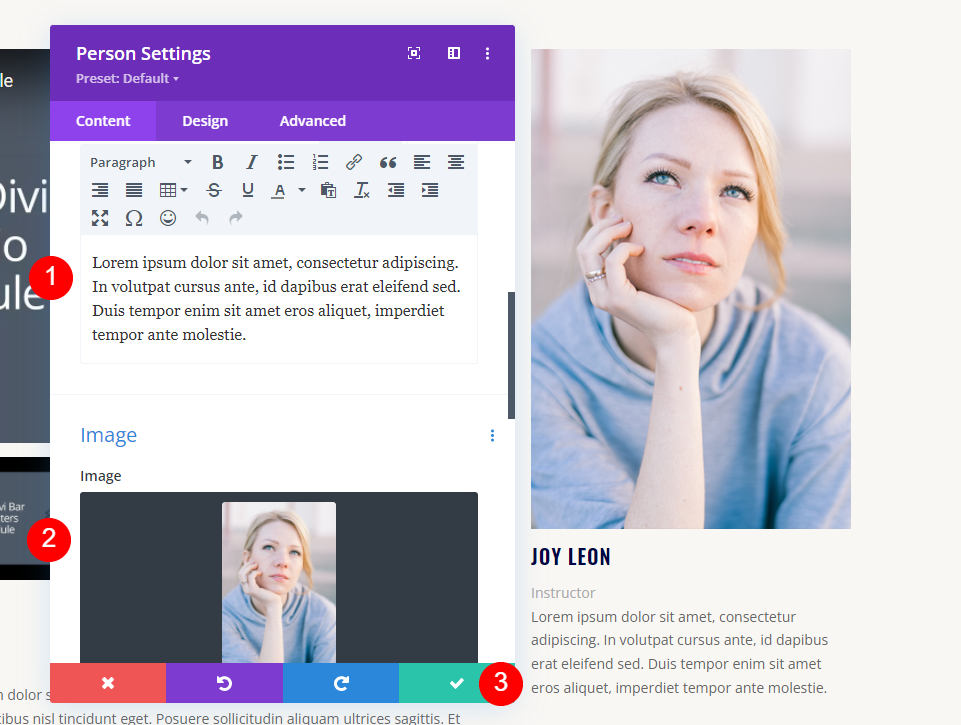Toggle the unordered bullet list
Image resolution: width=961 pixels, height=725 pixels.
point(286,162)
